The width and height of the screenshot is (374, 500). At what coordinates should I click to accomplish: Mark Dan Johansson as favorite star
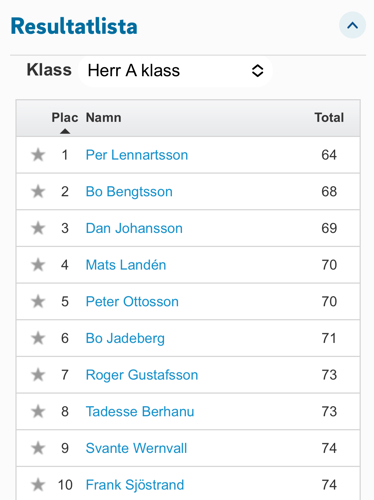click(x=38, y=228)
